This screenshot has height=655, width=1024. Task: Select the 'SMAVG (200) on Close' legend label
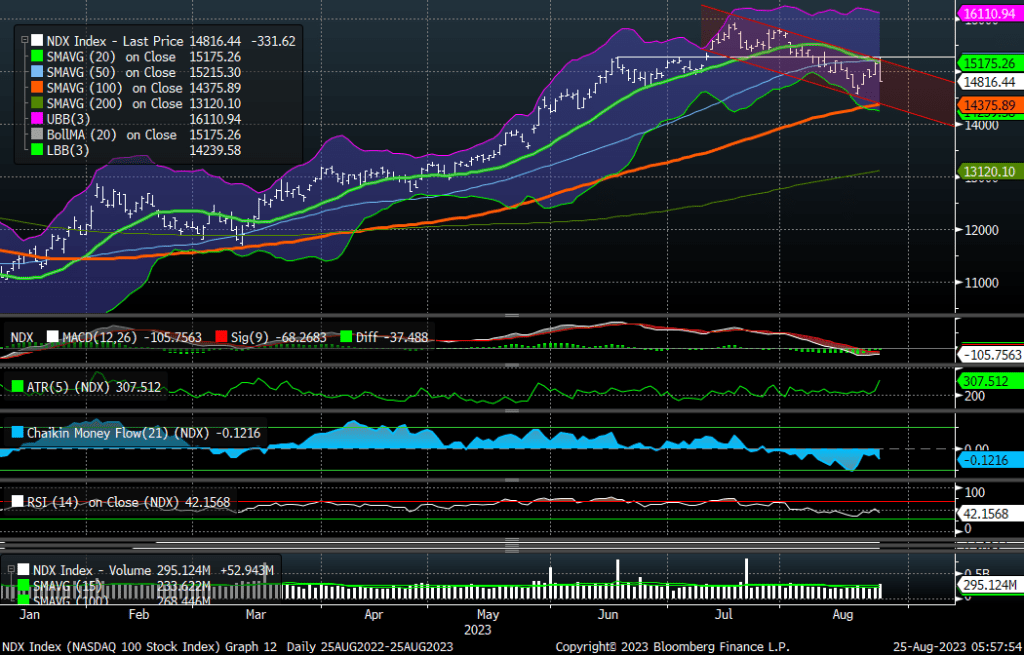pos(114,104)
